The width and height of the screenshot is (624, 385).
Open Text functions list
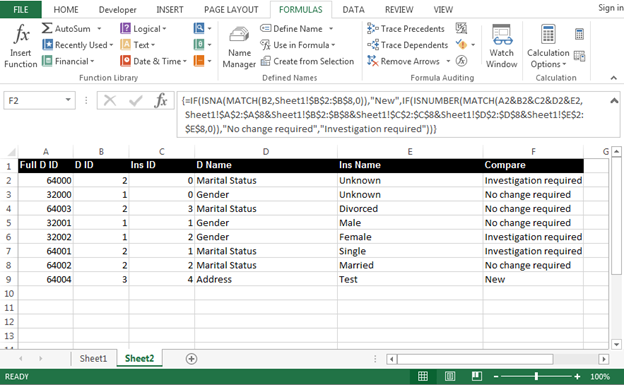(x=138, y=45)
